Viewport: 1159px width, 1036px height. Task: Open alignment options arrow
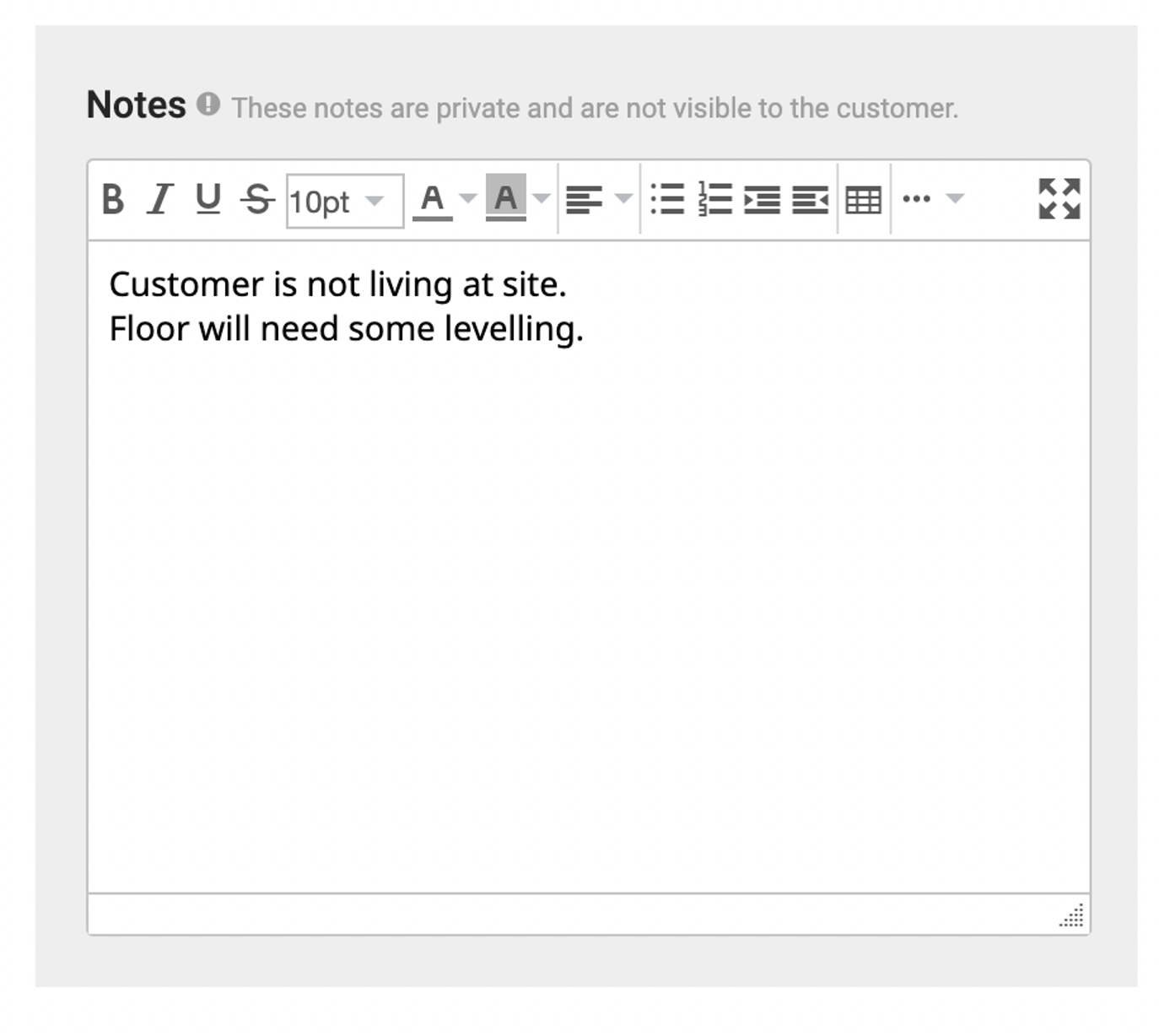623,199
